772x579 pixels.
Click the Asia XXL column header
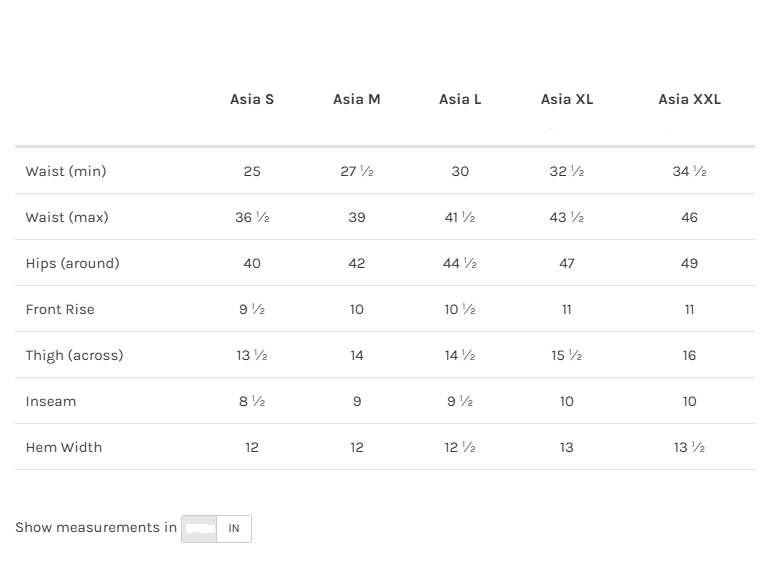(x=689, y=99)
